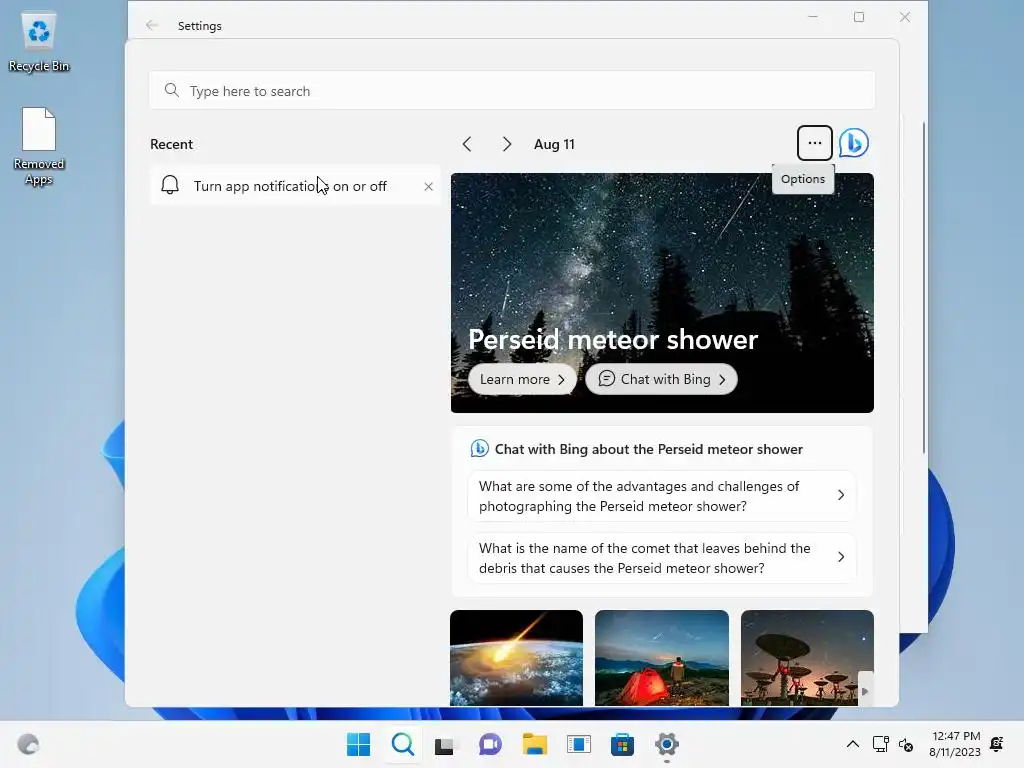This screenshot has width=1024, height=768.
Task: Ask about the comet's name question
Action: tap(662, 558)
